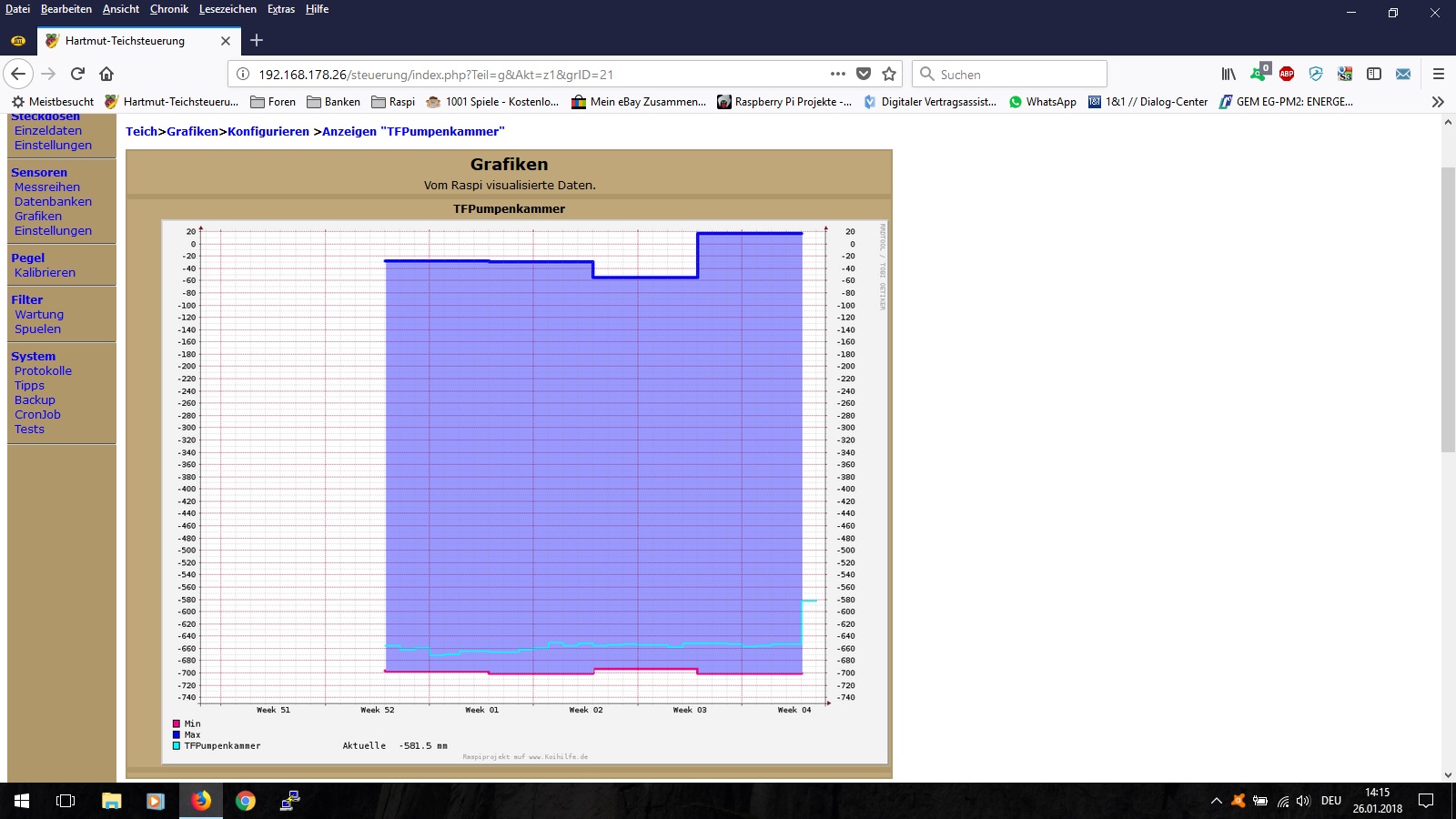1456x819 pixels.
Task: Click the cyan TFPumpenkammer legend swatch
Action: (x=177, y=745)
